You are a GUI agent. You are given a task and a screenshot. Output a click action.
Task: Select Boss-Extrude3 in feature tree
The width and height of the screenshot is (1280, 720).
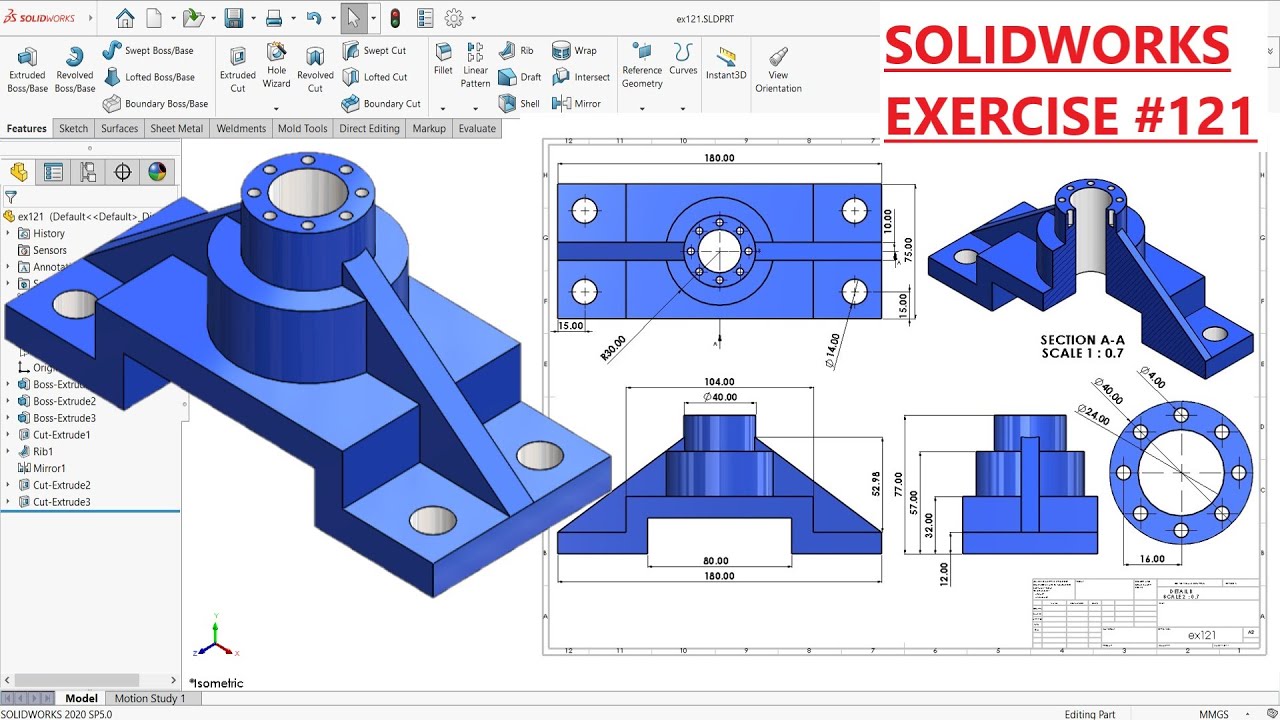pos(57,418)
